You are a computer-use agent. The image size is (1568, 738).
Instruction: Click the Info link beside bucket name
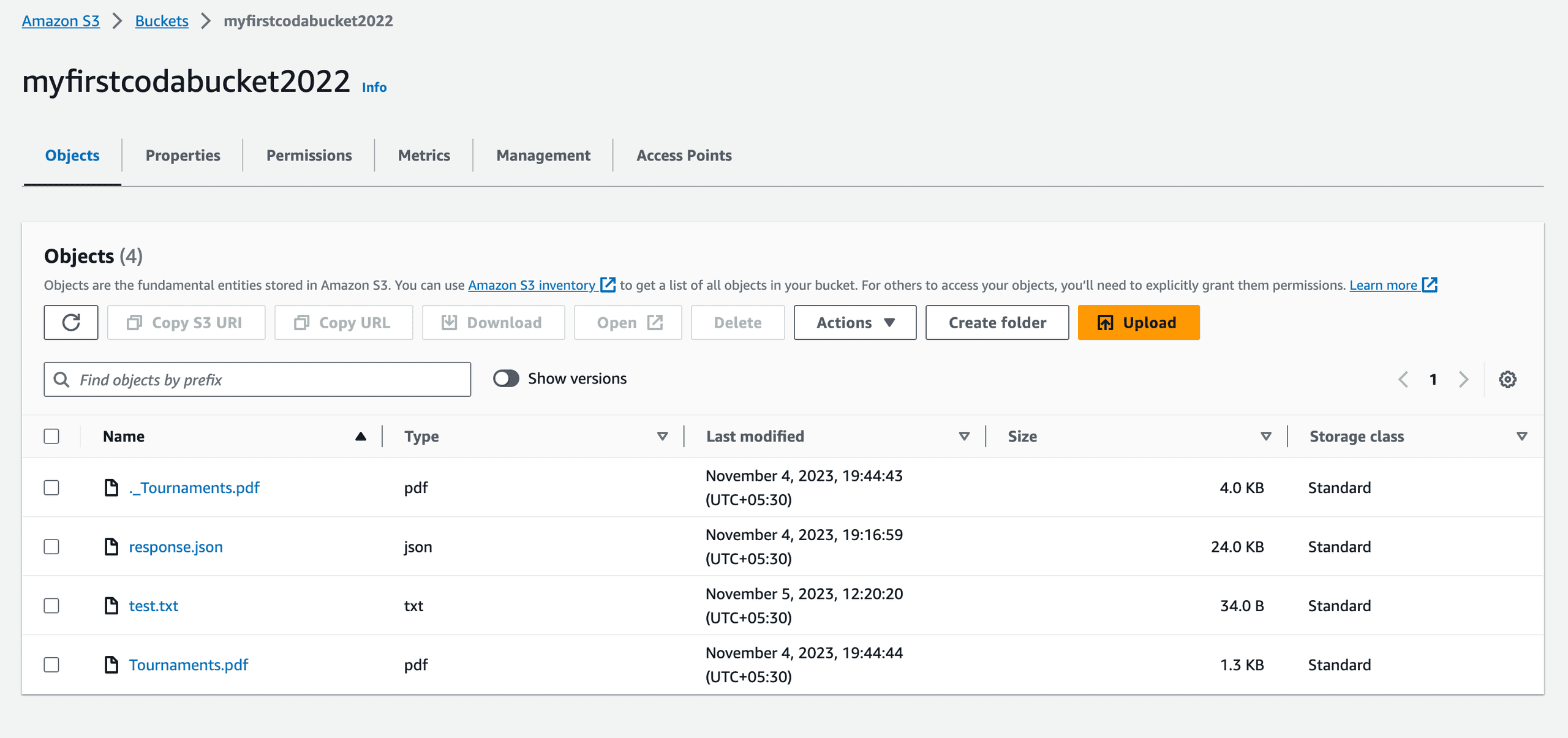(x=374, y=87)
